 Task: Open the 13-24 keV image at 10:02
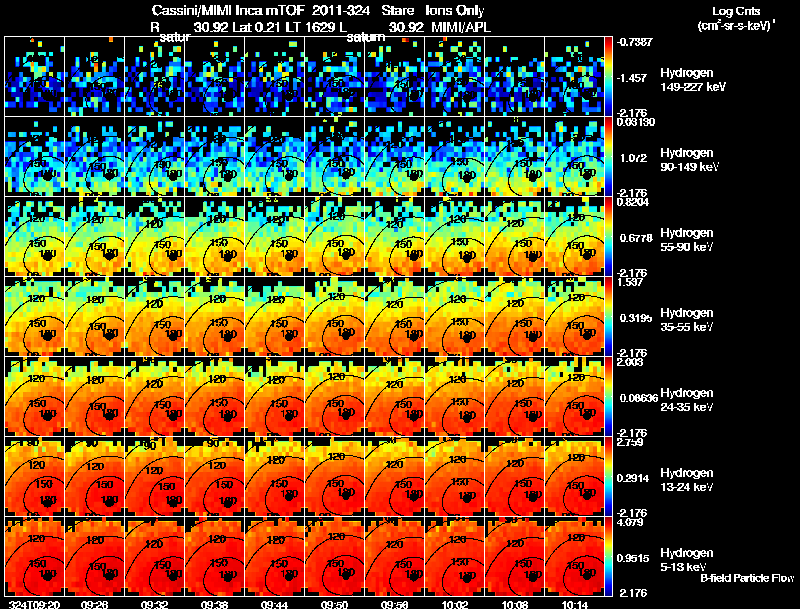click(455, 477)
